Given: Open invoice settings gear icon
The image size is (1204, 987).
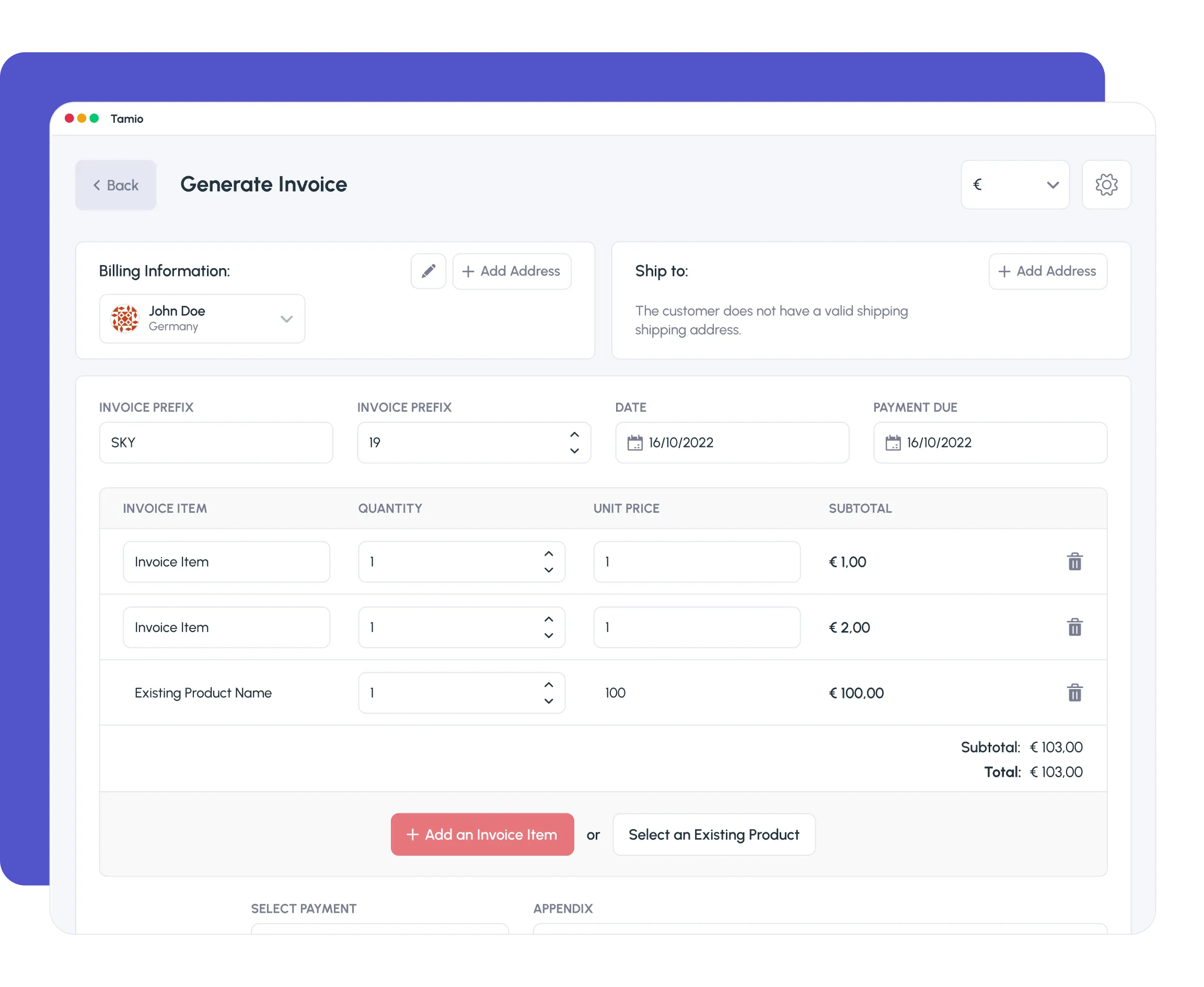Looking at the screenshot, I should click(1106, 185).
